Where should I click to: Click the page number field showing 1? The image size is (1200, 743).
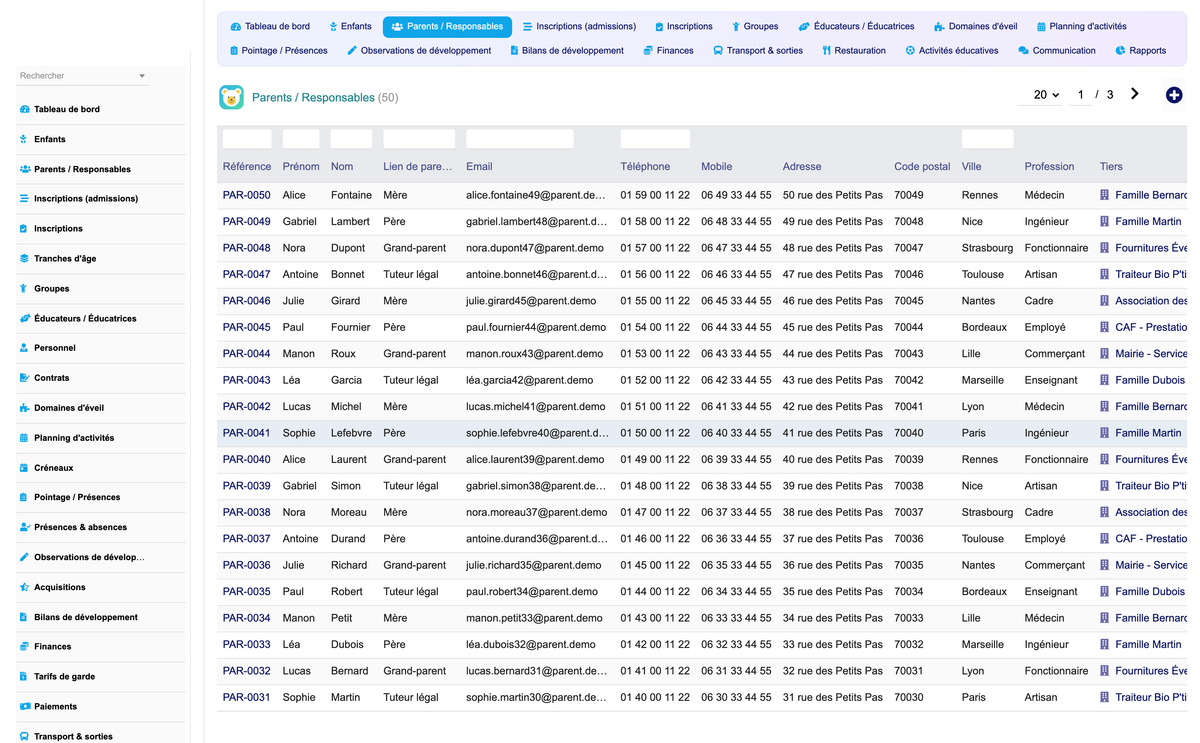(x=1080, y=95)
